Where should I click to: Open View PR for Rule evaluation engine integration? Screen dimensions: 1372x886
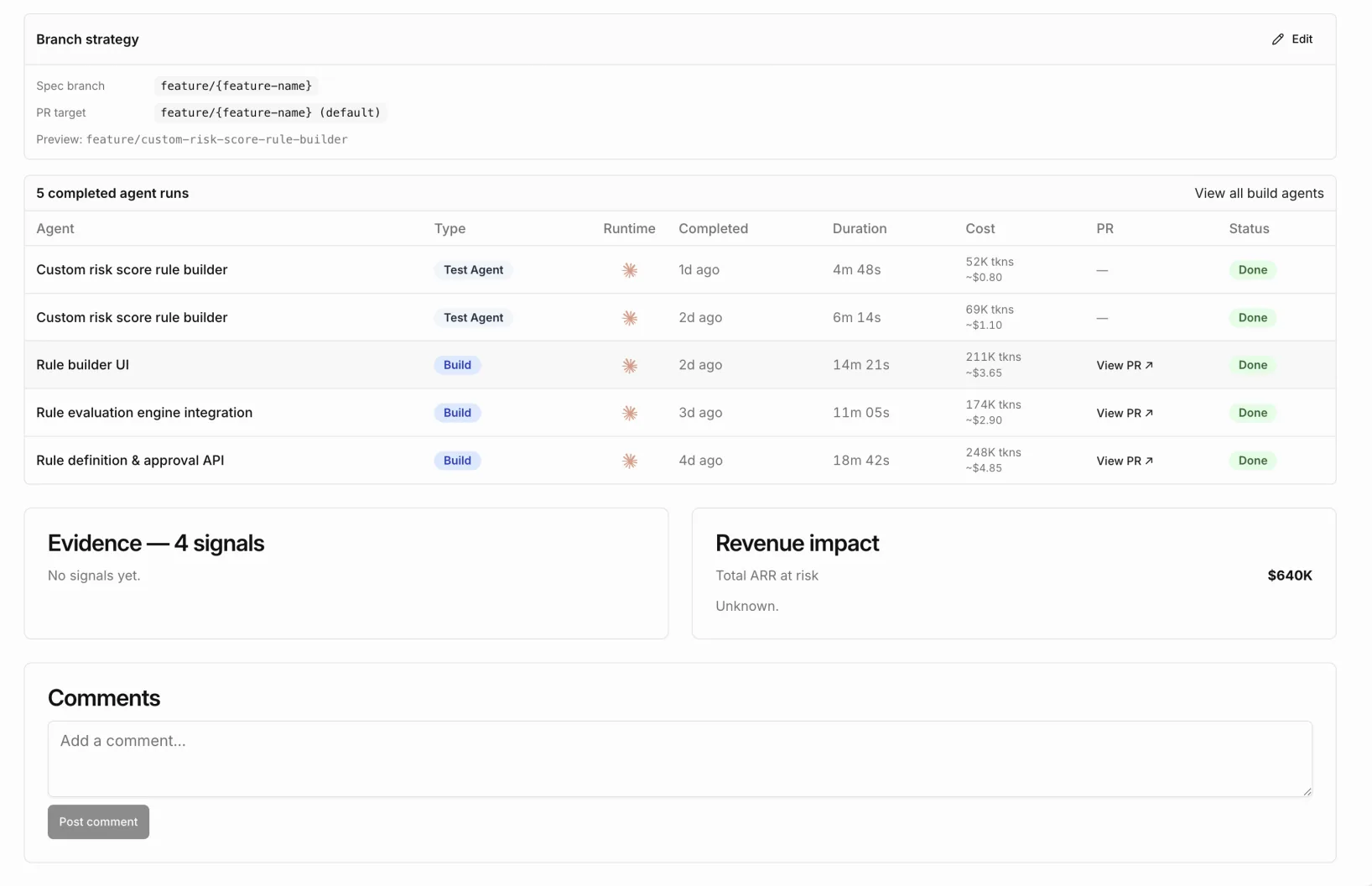click(x=1125, y=413)
